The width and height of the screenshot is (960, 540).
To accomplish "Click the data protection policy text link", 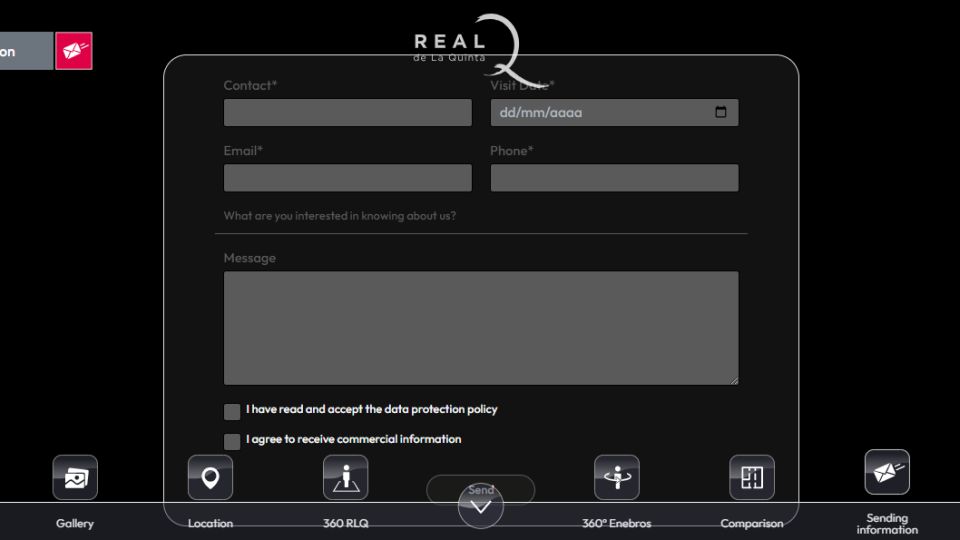I will pyautogui.click(x=371, y=409).
